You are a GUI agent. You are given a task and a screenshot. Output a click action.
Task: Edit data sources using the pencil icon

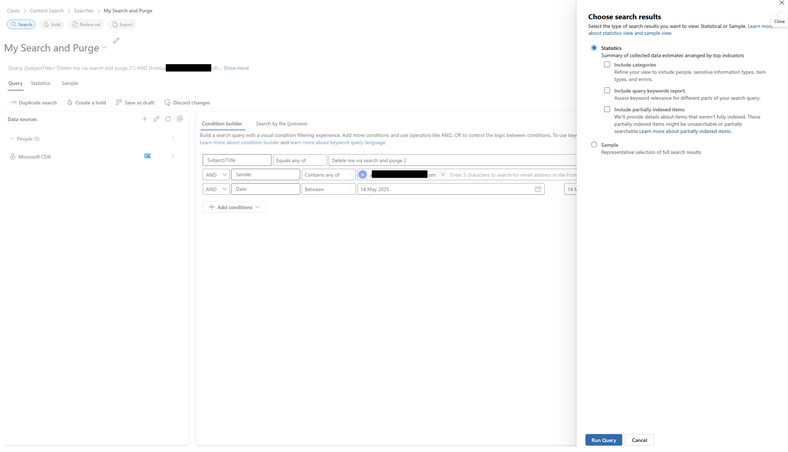tap(156, 119)
